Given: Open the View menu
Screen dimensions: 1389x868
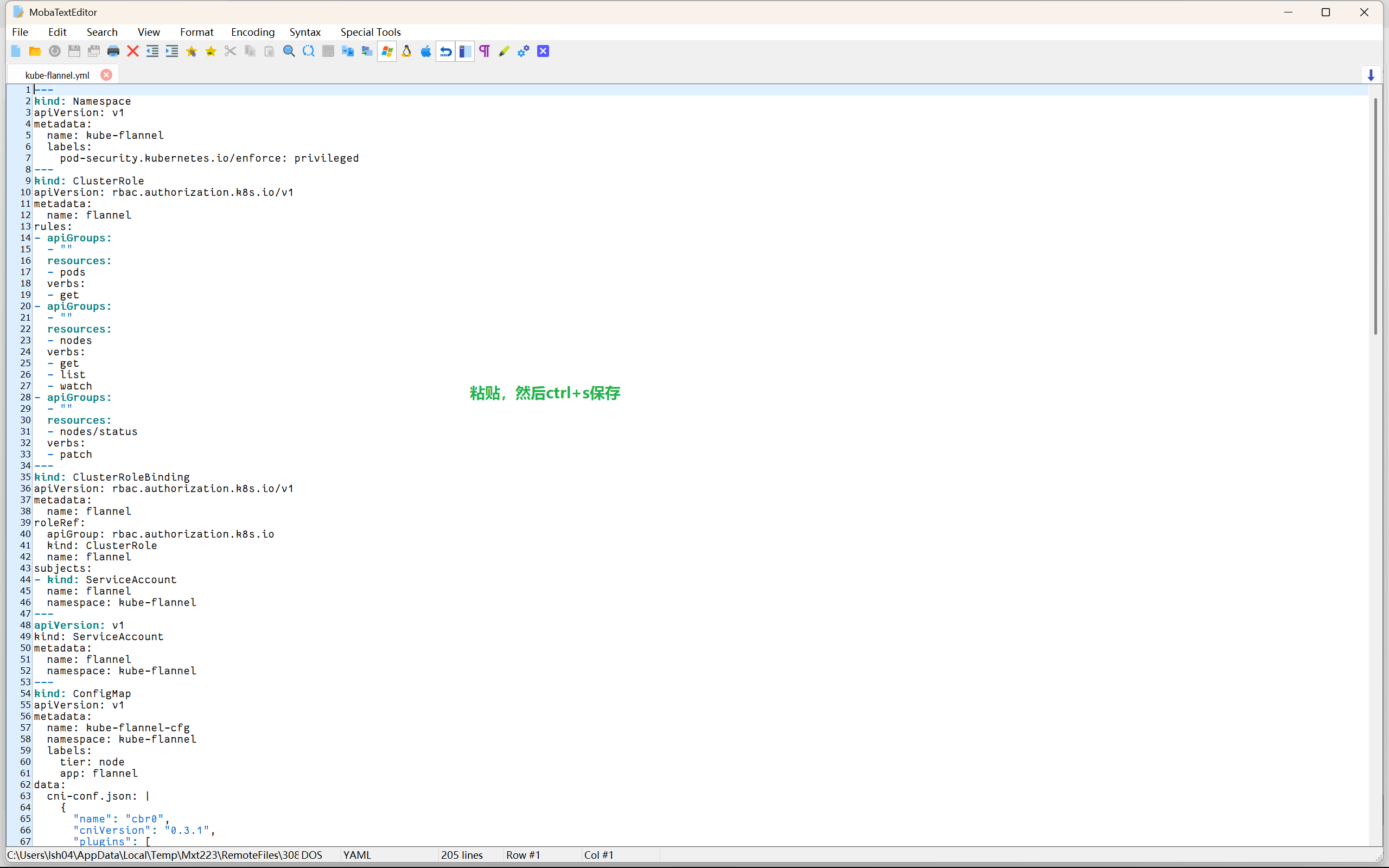Looking at the screenshot, I should click(x=149, y=32).
